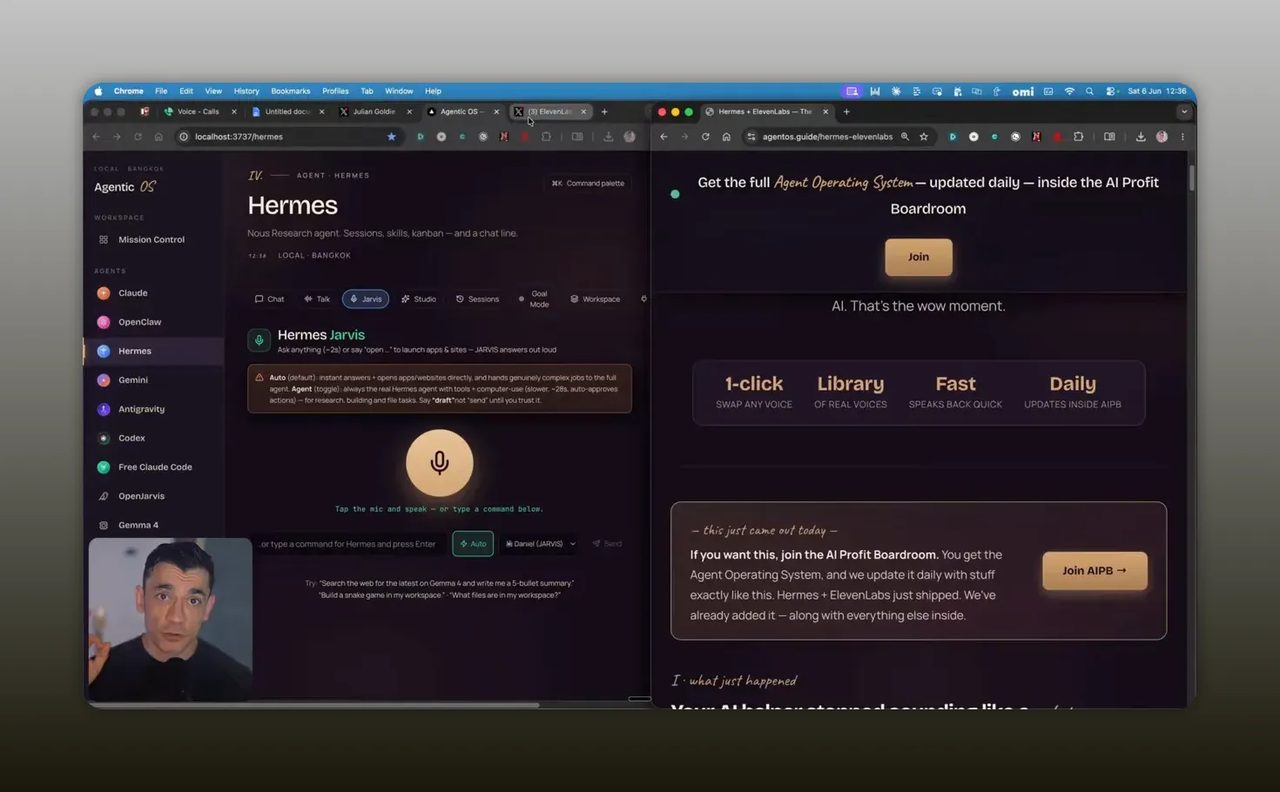Select the Free Claude Code agent

tap(155, 467)
